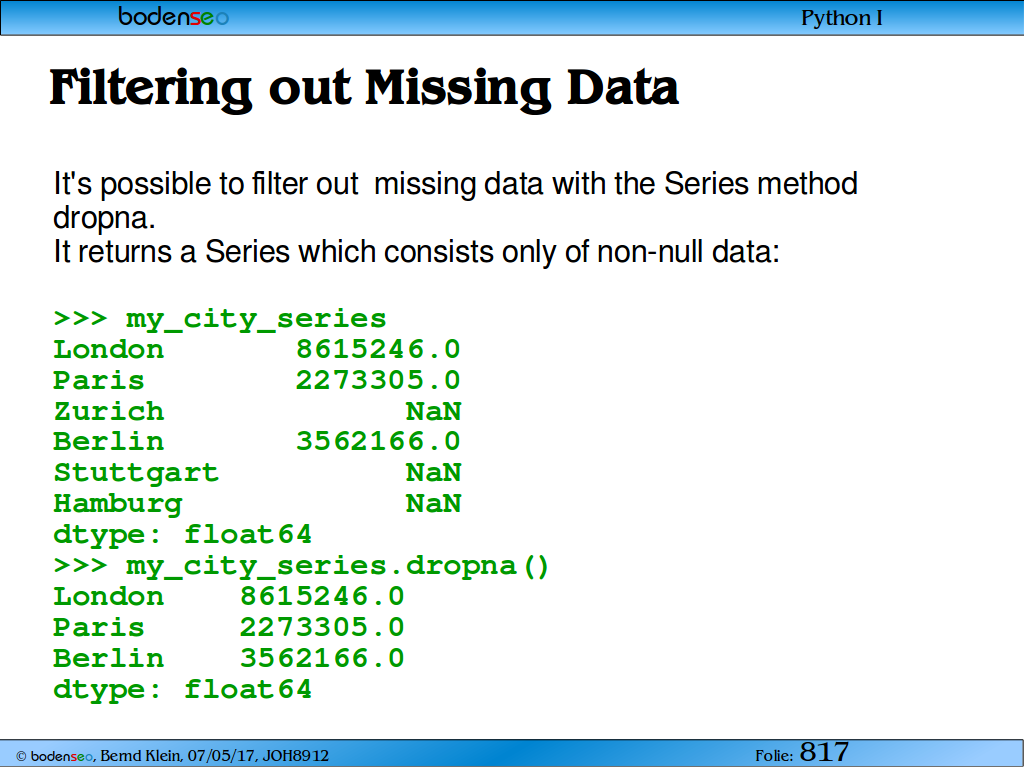Click the Stuttgart NaN entry
Image resolution: width=1024 pixels, height=768 pixels.
coord(257,472)
